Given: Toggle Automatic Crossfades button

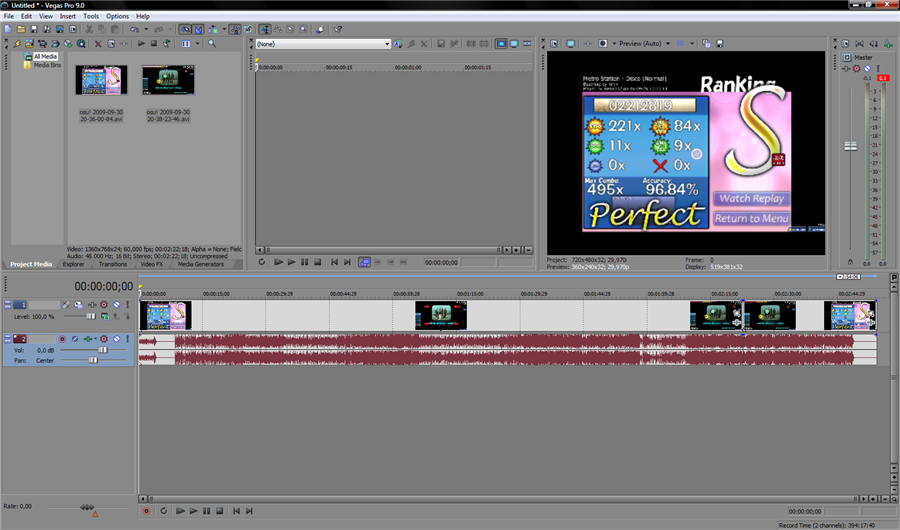Looking at the screenshot, I should (198, 29).
